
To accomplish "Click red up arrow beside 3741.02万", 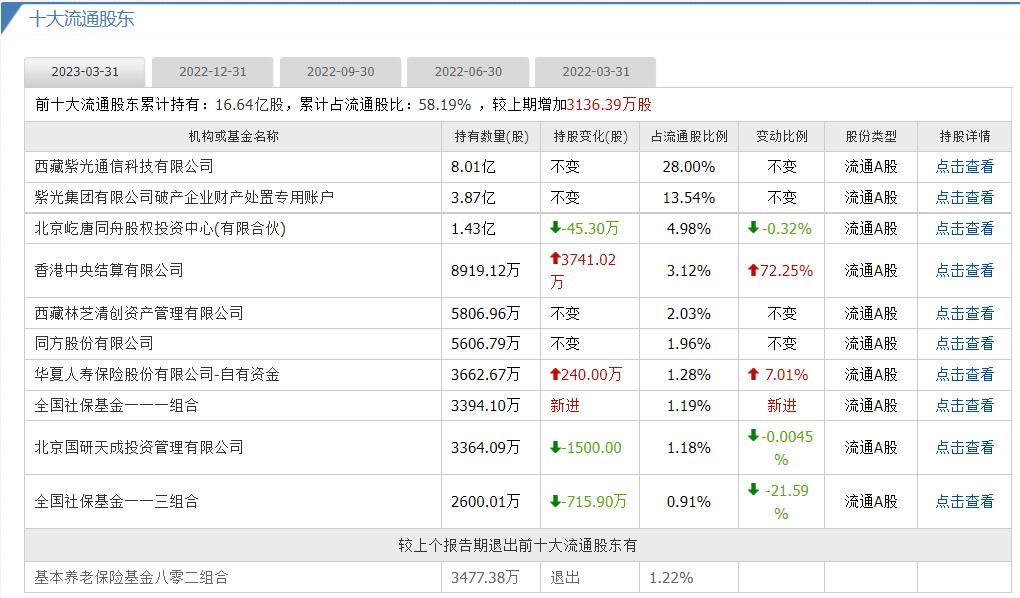I will point(555,260).
